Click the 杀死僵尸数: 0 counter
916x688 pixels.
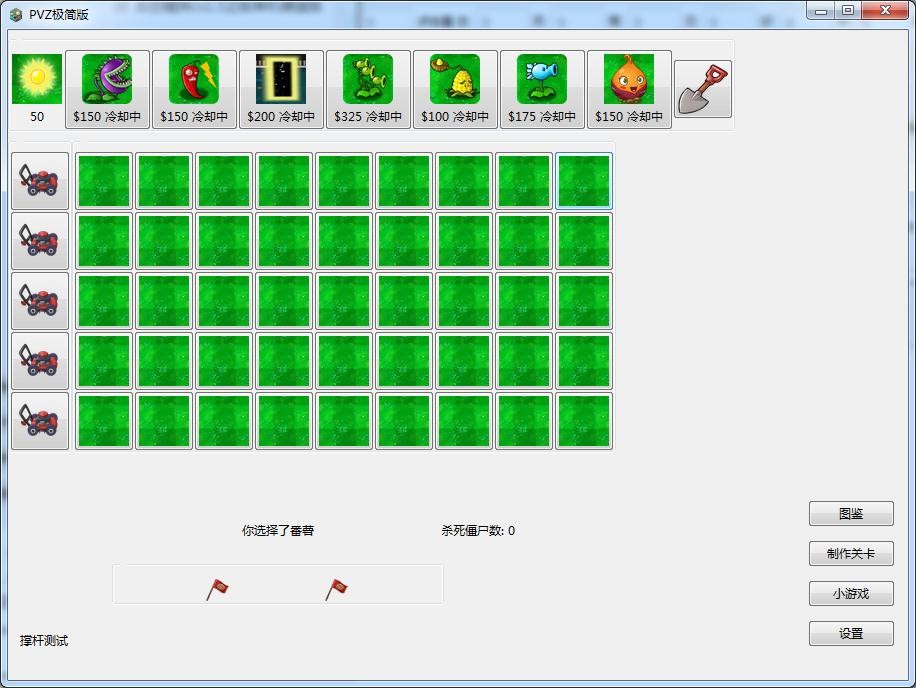tap(478, 530)
